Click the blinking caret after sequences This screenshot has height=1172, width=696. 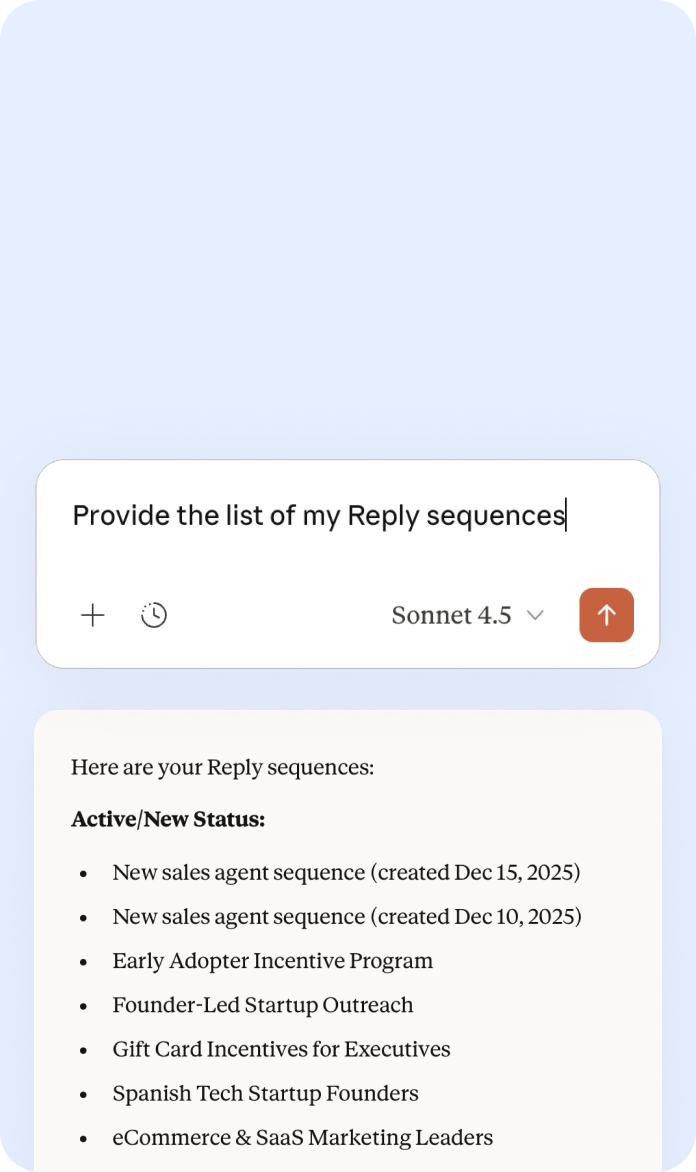pos(566,516)
